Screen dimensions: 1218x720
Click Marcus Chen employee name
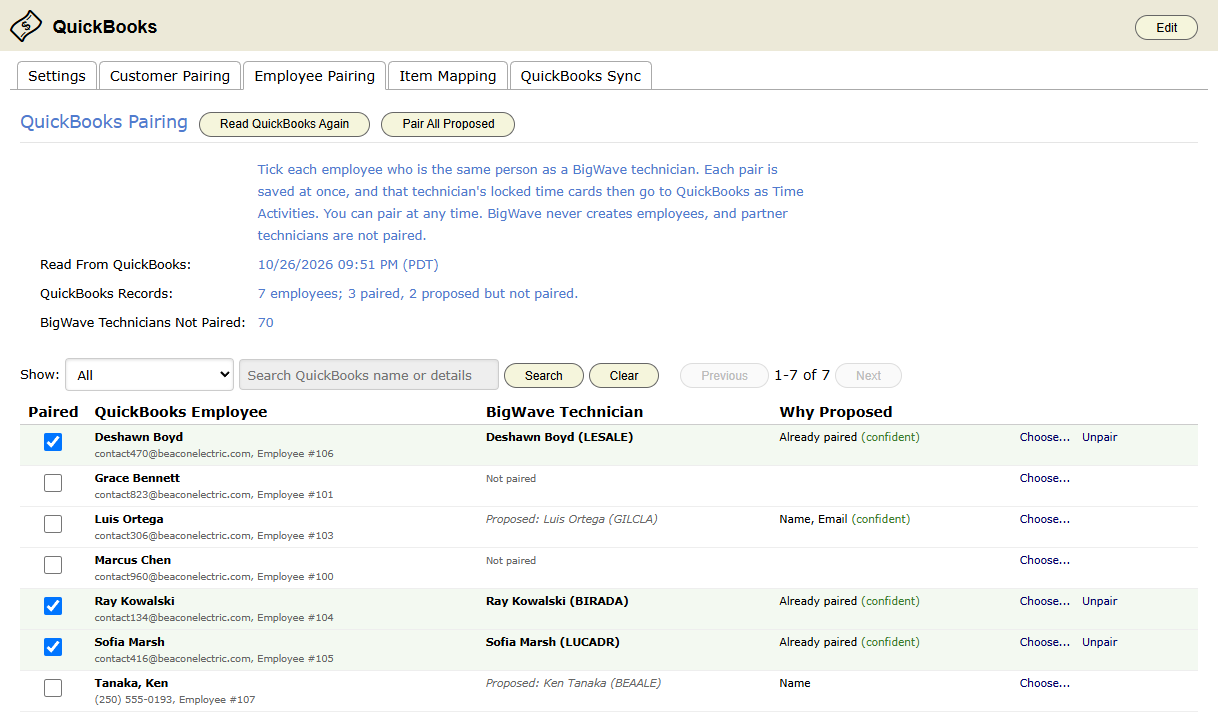click(x=133, y=560)
